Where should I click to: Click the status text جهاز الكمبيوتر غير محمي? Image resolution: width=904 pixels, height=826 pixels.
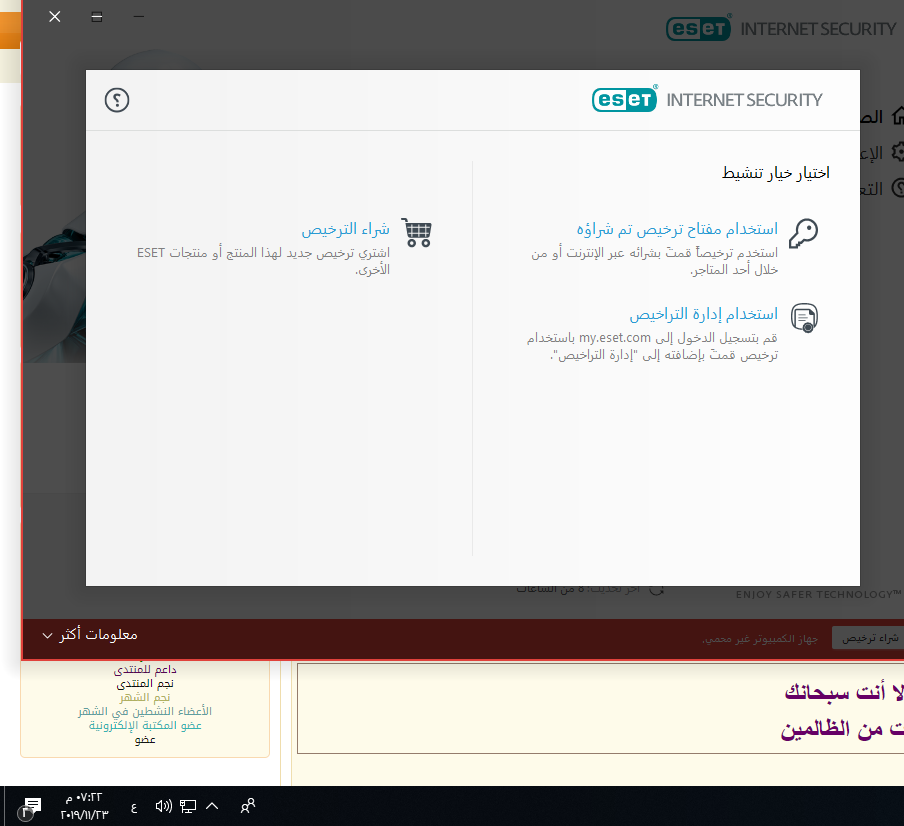[760, 639]
